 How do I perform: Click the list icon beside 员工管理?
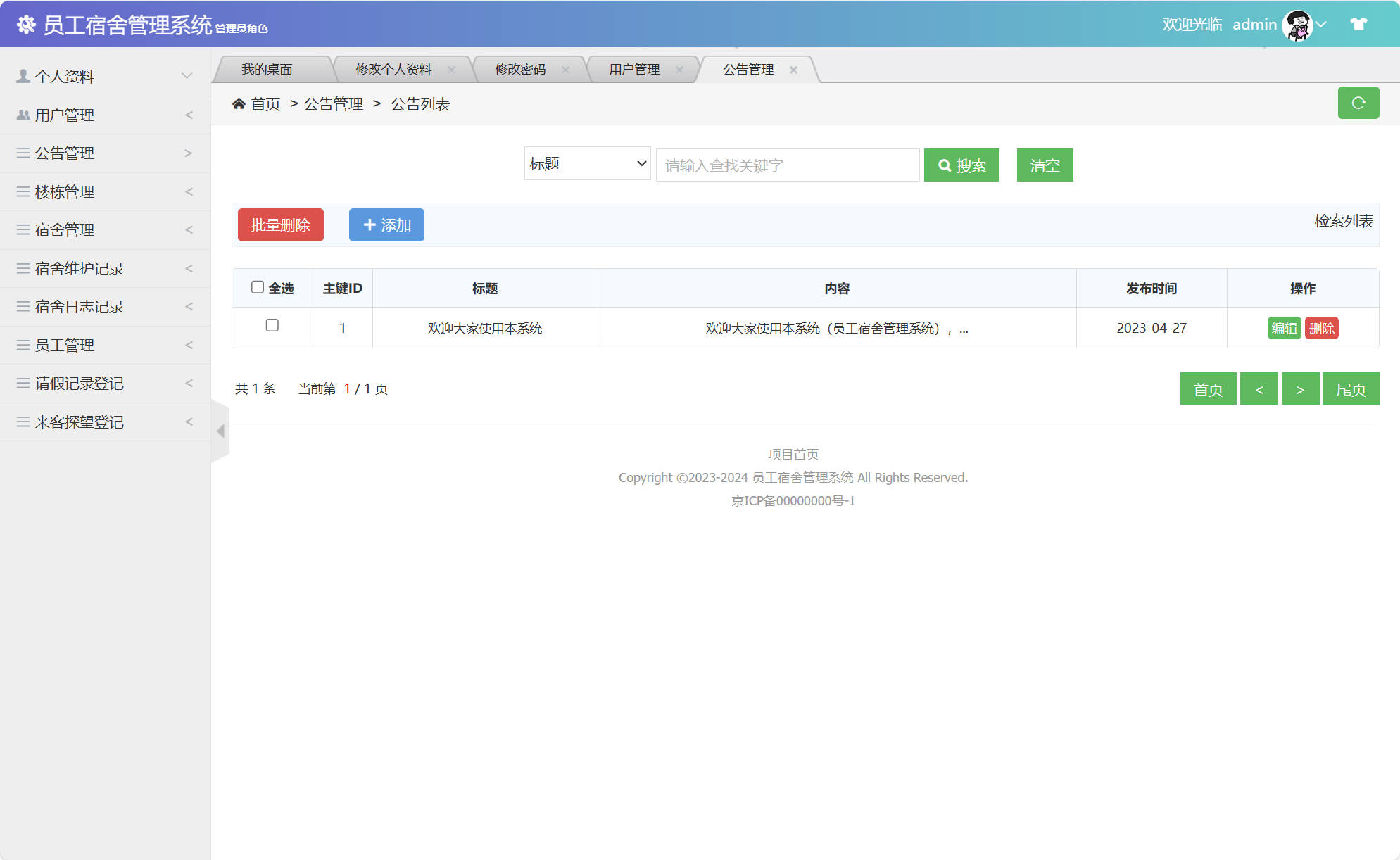coord(21,345)
